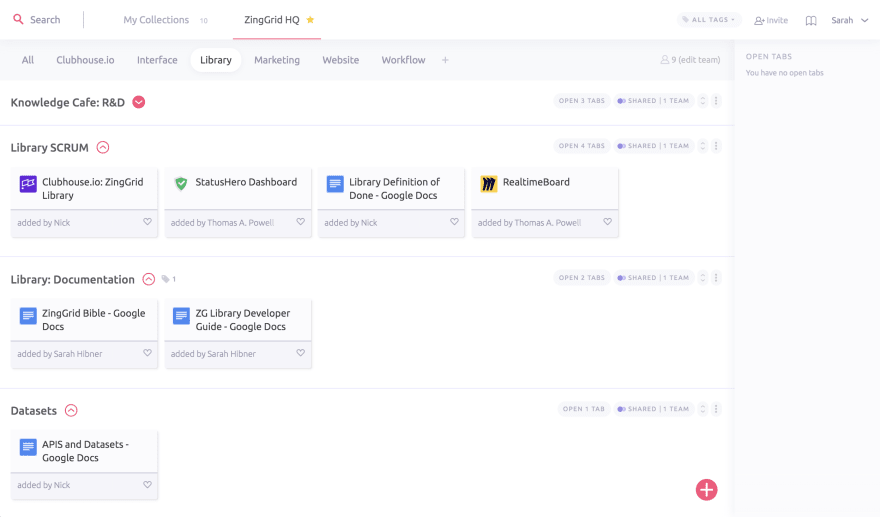Click the RealtimeBoard yellow icon
880x517 pixels.
point(489,184)
